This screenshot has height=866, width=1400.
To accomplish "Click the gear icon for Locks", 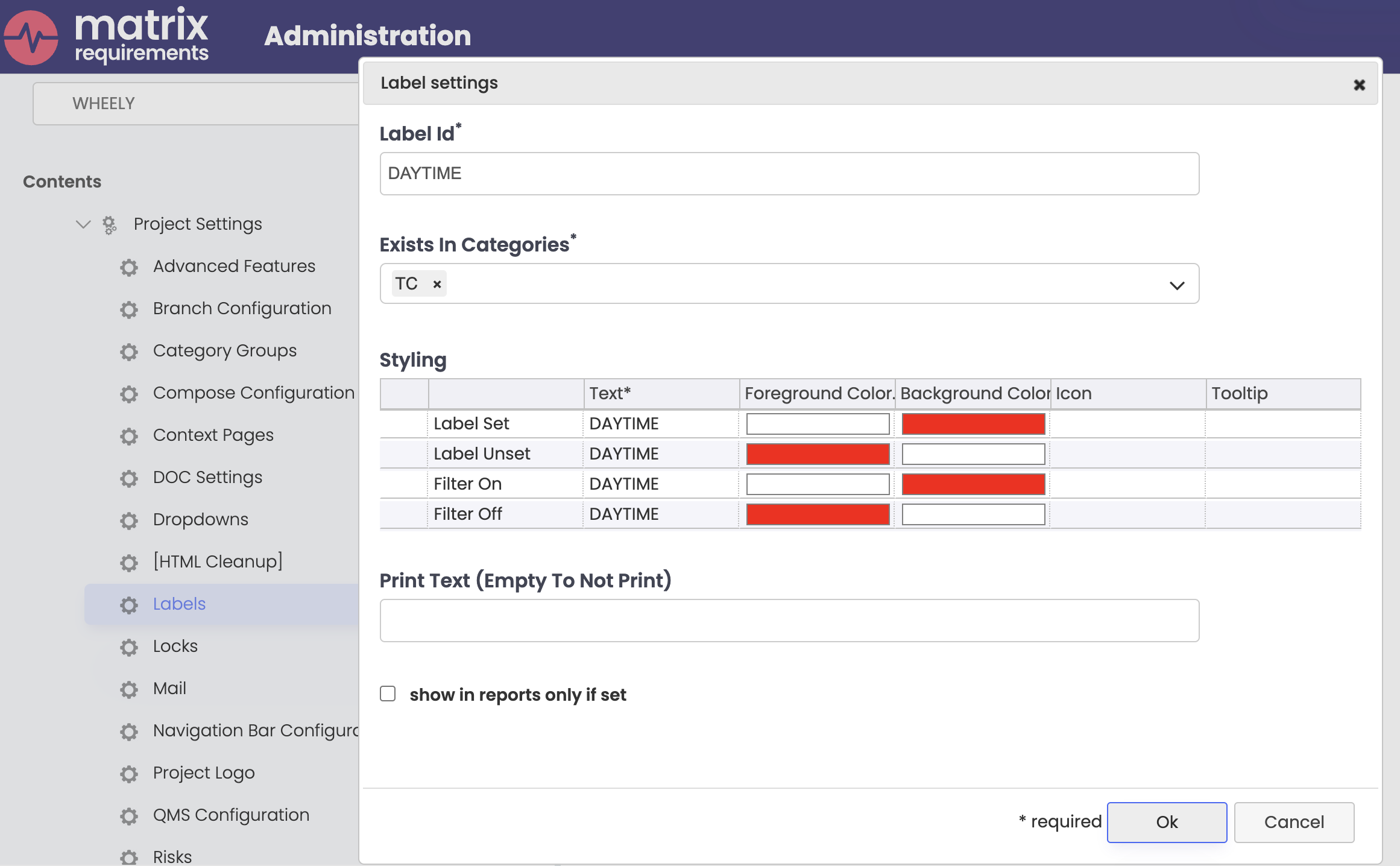I will point(129,646).
